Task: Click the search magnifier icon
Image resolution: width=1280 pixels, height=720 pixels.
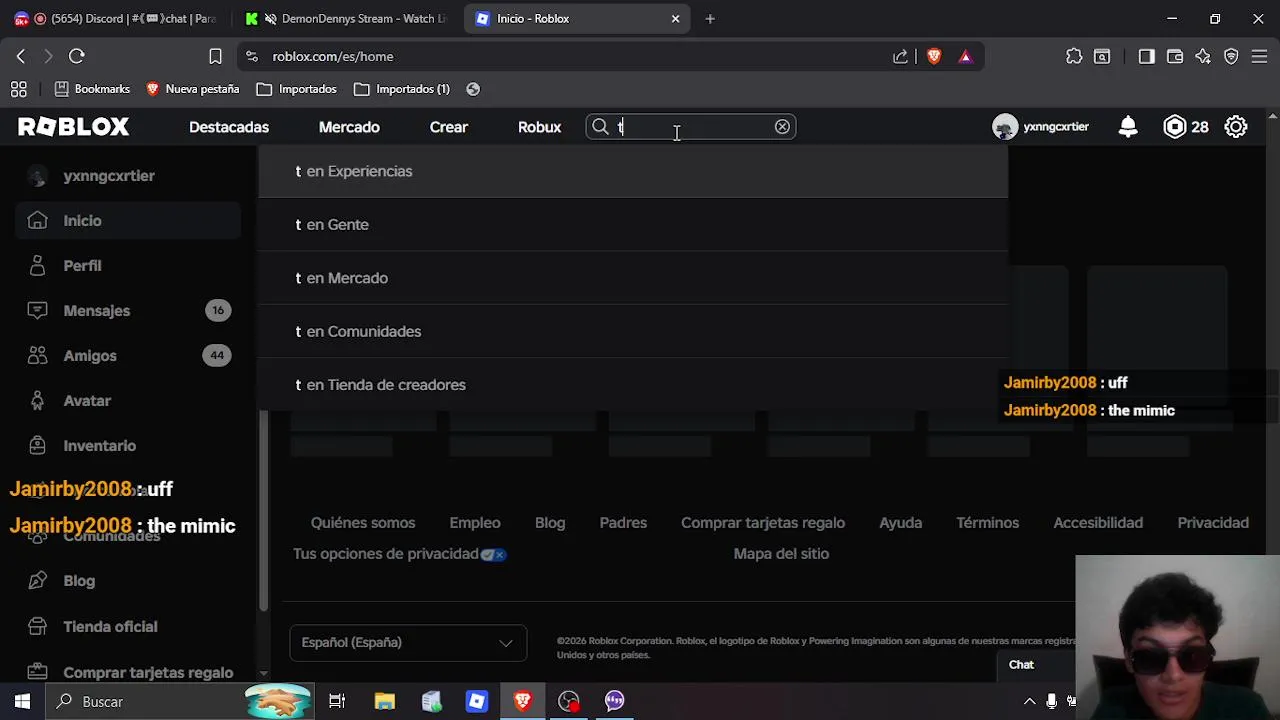Action: tap(600, 127)
